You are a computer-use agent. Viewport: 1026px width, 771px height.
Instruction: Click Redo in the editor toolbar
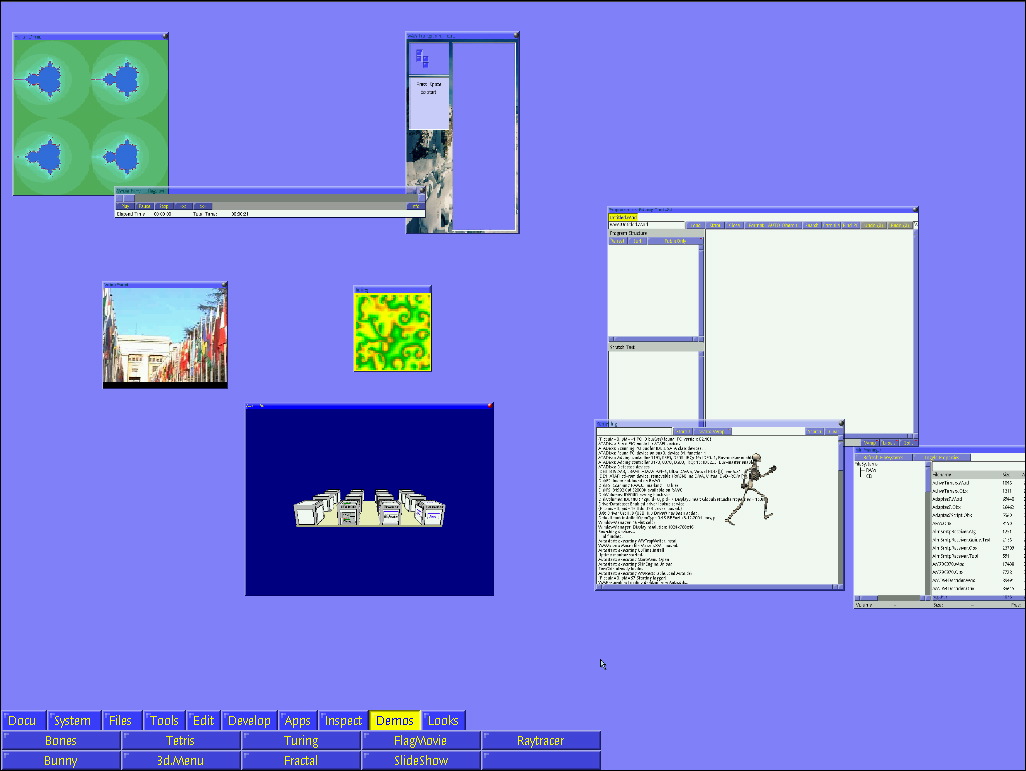point(900,225)
